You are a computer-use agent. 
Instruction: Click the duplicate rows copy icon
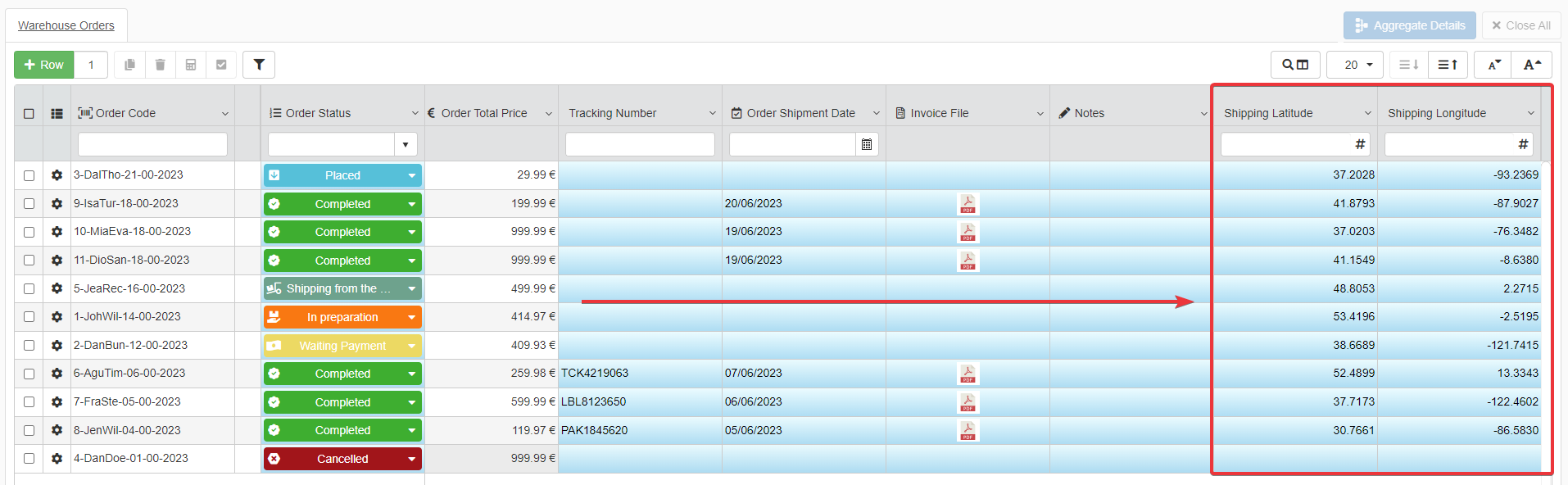click(x=129, y=65)
